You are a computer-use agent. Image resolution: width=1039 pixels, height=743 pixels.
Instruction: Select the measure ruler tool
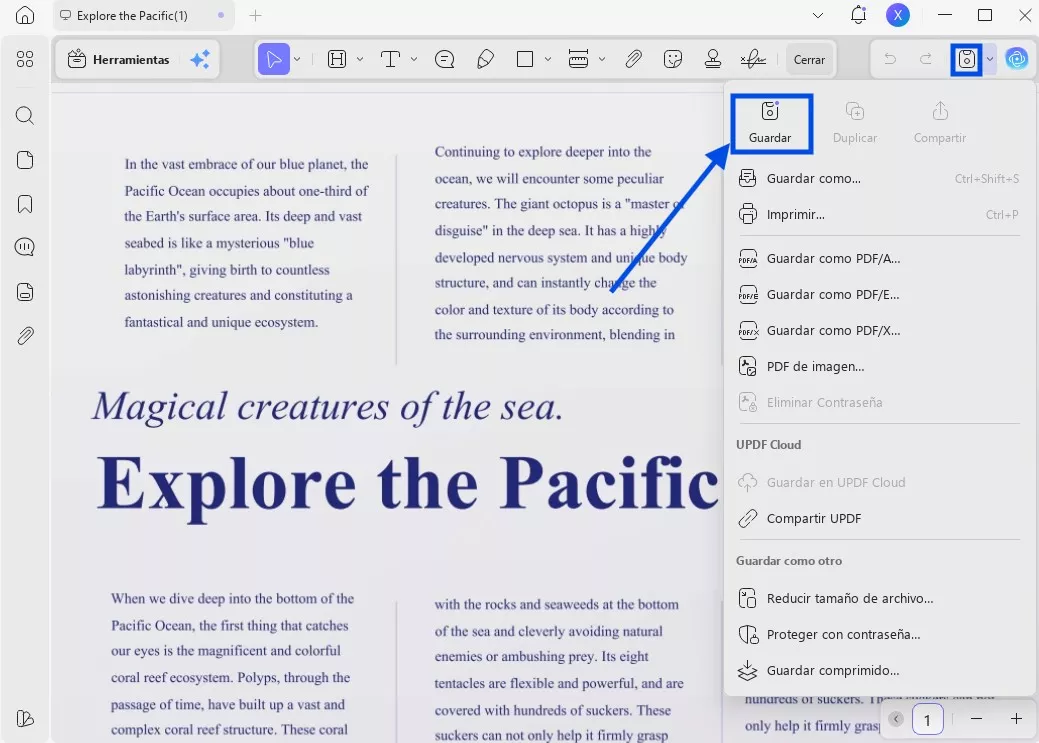tap(578, 60)
